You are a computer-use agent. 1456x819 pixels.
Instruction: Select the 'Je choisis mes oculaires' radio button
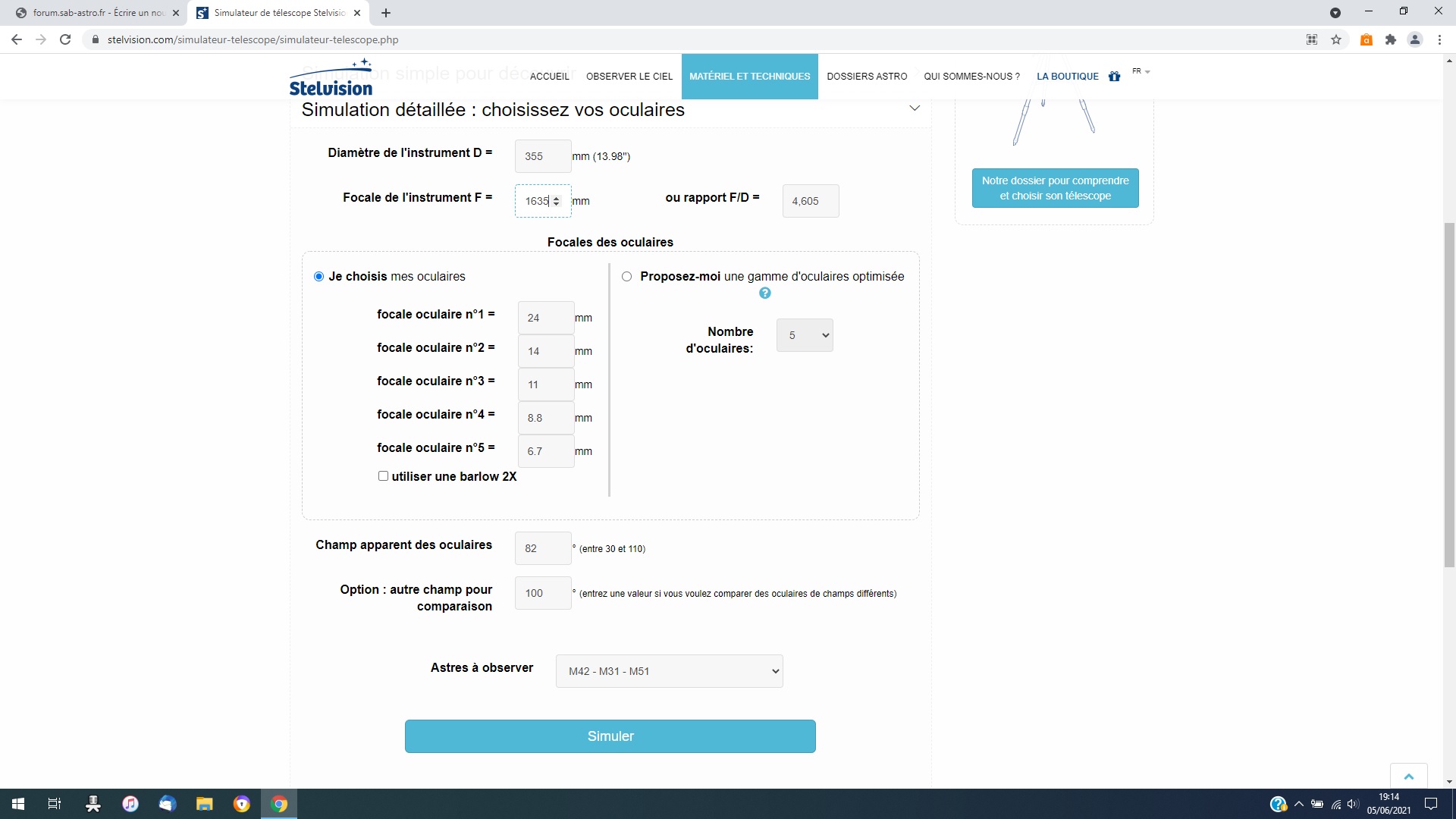click(318, 277)
